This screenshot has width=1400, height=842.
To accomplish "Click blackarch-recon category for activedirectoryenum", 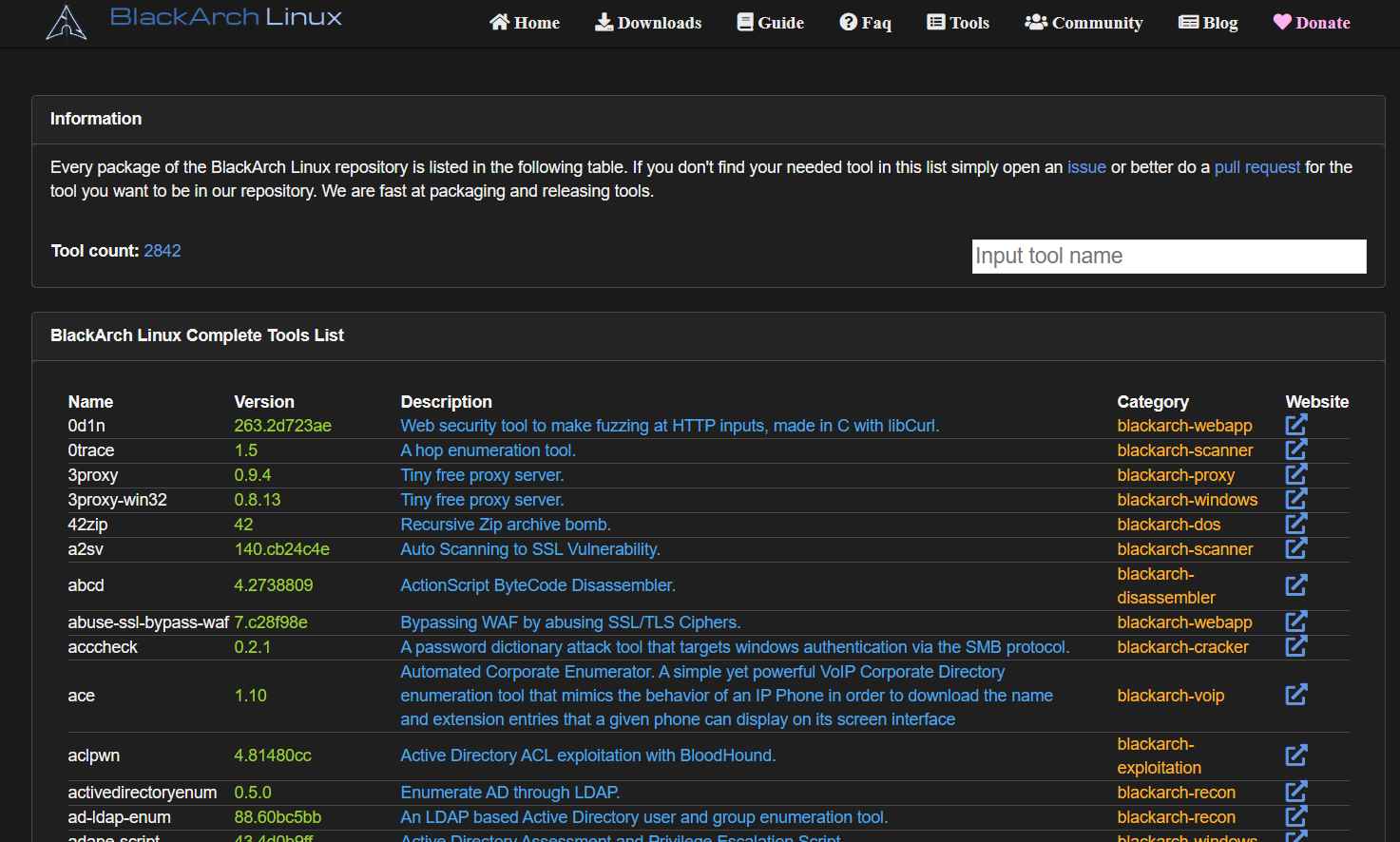I will (1176, 793).
